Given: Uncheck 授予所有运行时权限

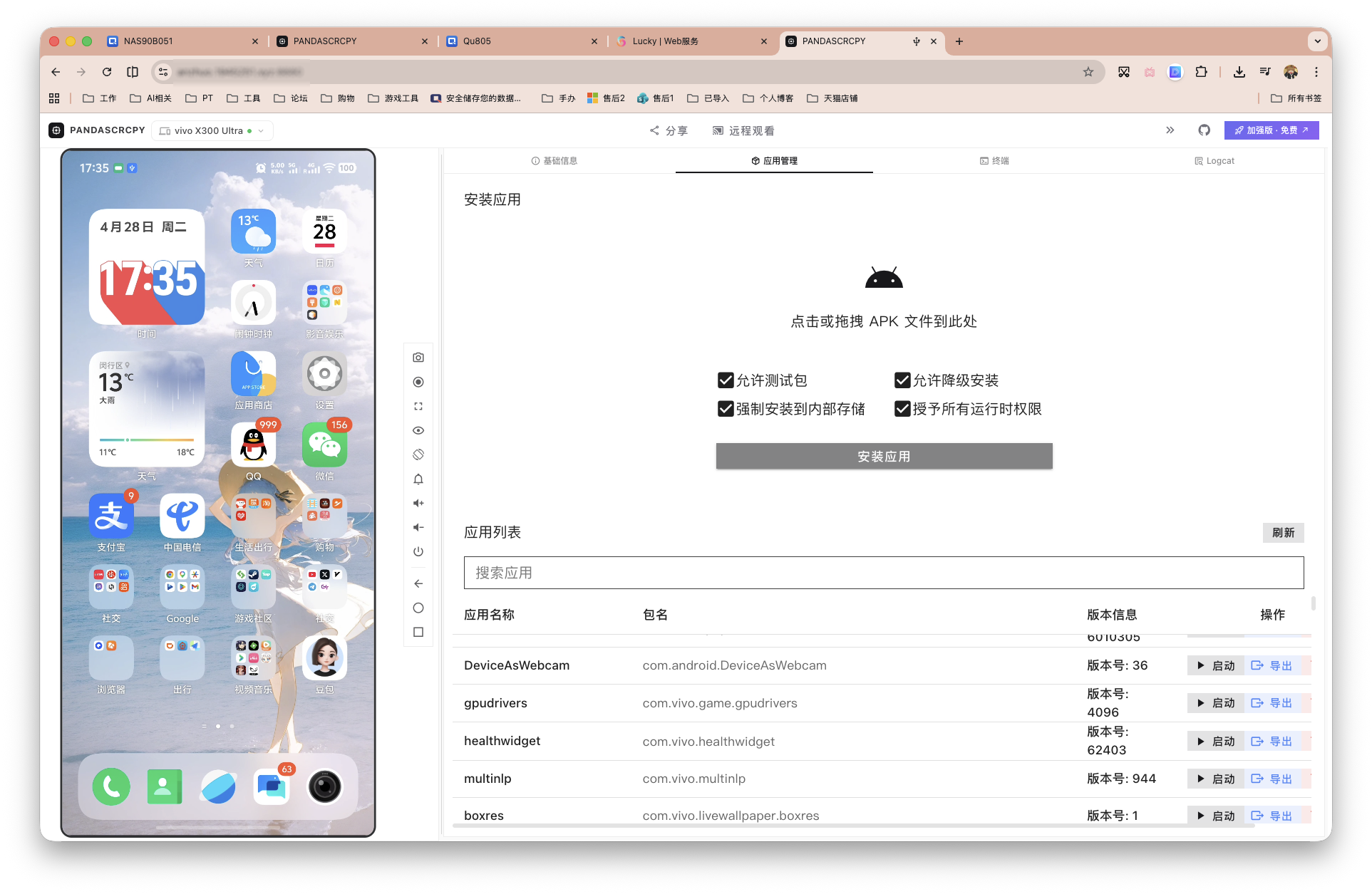Looking at the screenshot, I should point(902,408).
